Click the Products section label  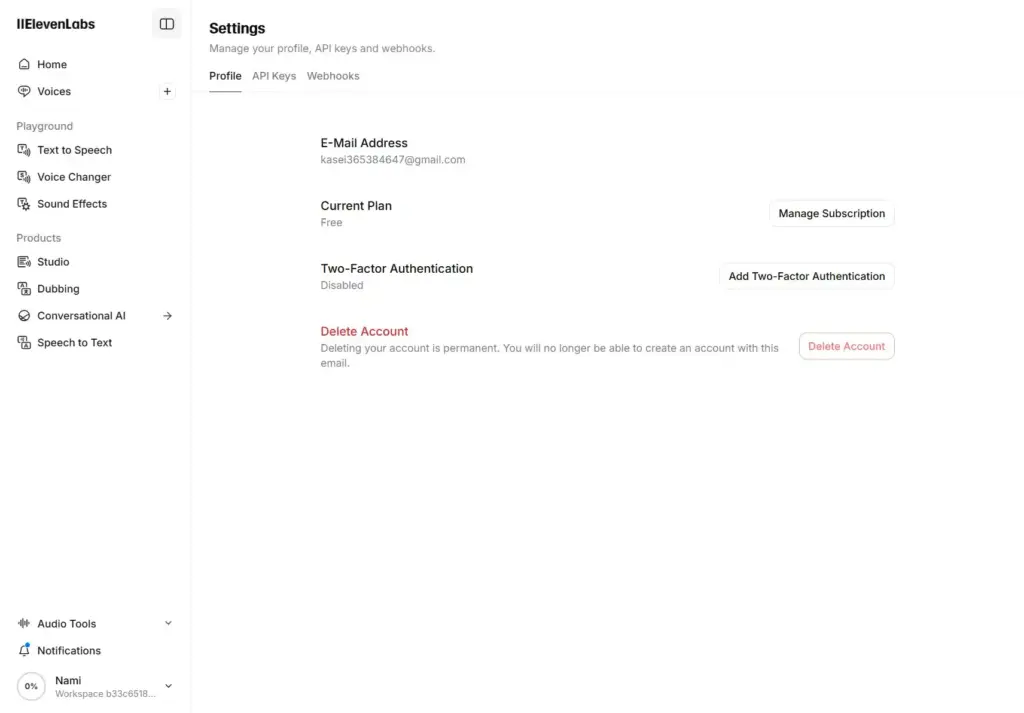39,238
